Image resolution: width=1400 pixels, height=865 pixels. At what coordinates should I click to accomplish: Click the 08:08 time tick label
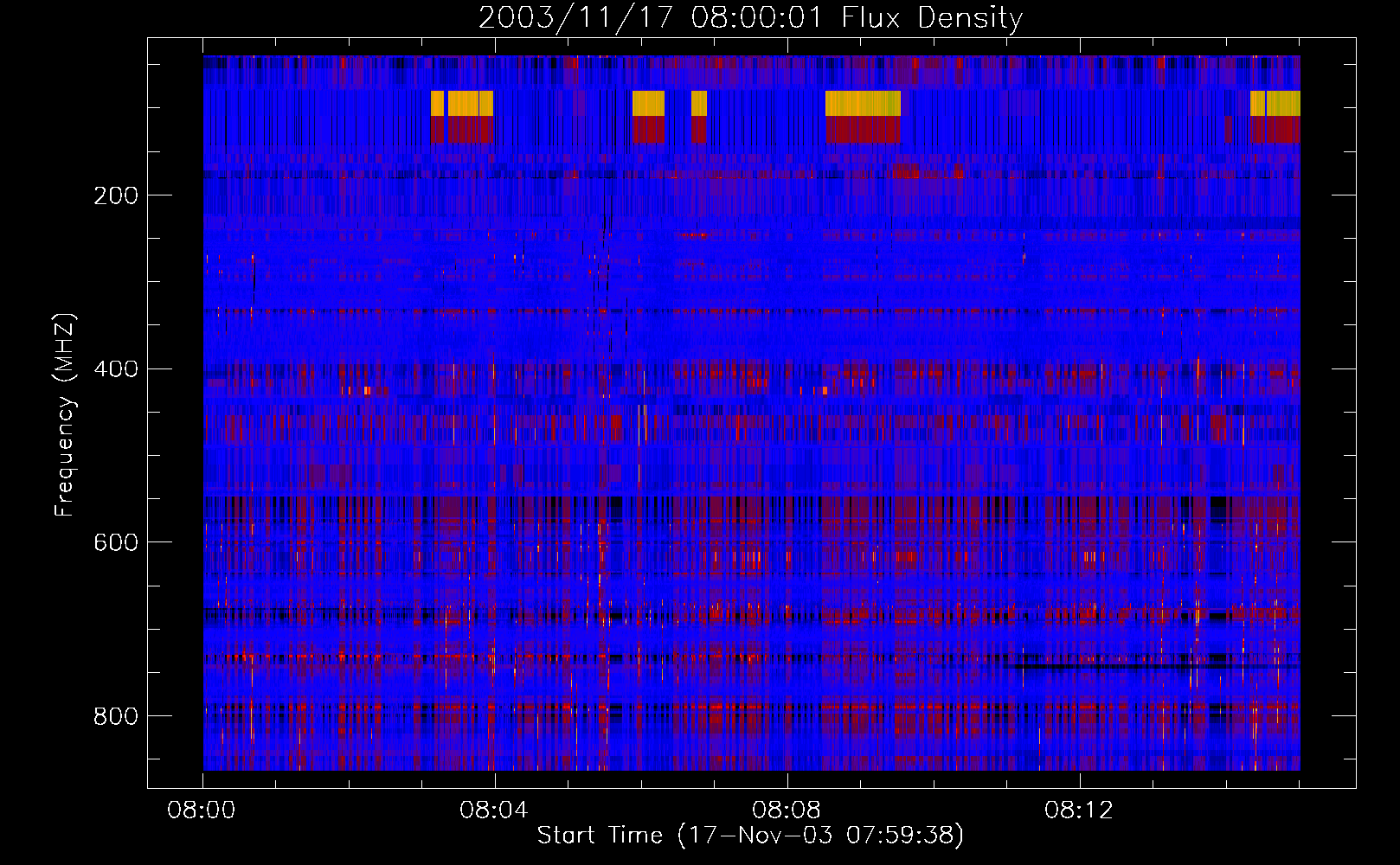point(787,811)
